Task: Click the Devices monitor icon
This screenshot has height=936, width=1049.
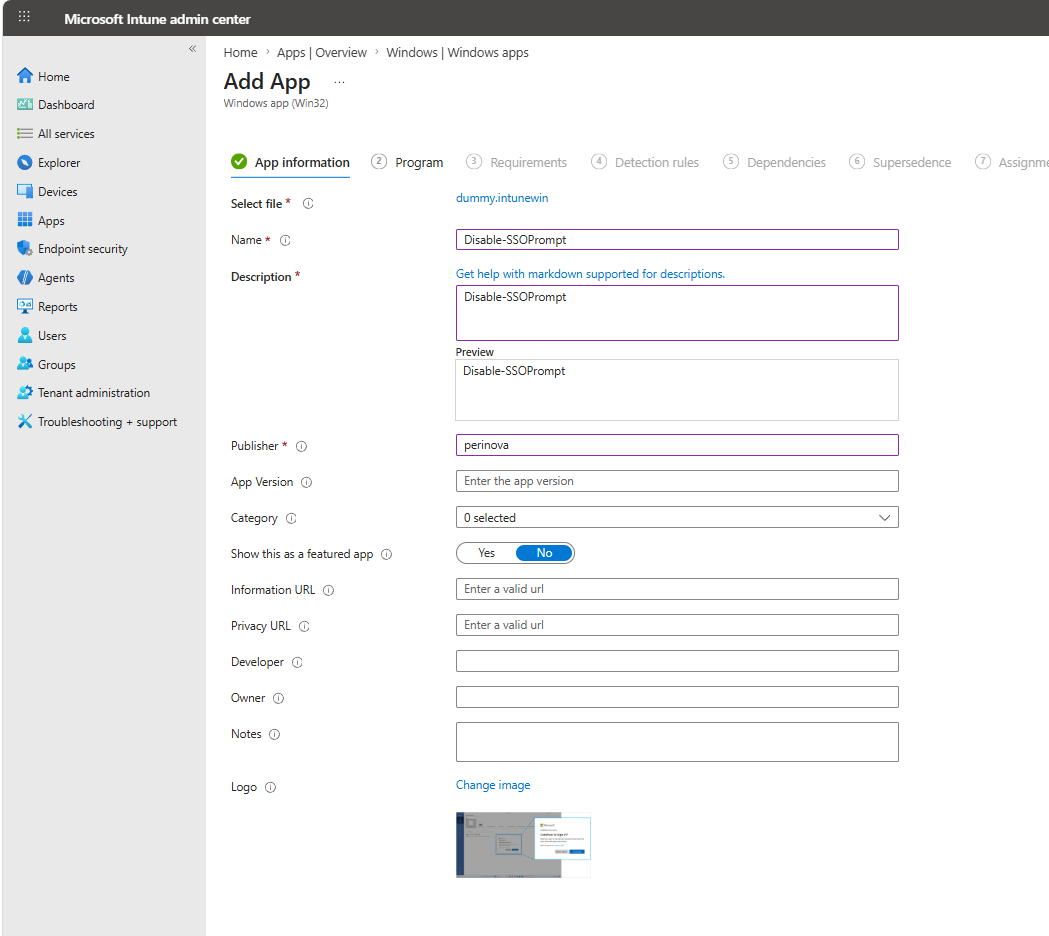Action: click(x=25, y=191)
